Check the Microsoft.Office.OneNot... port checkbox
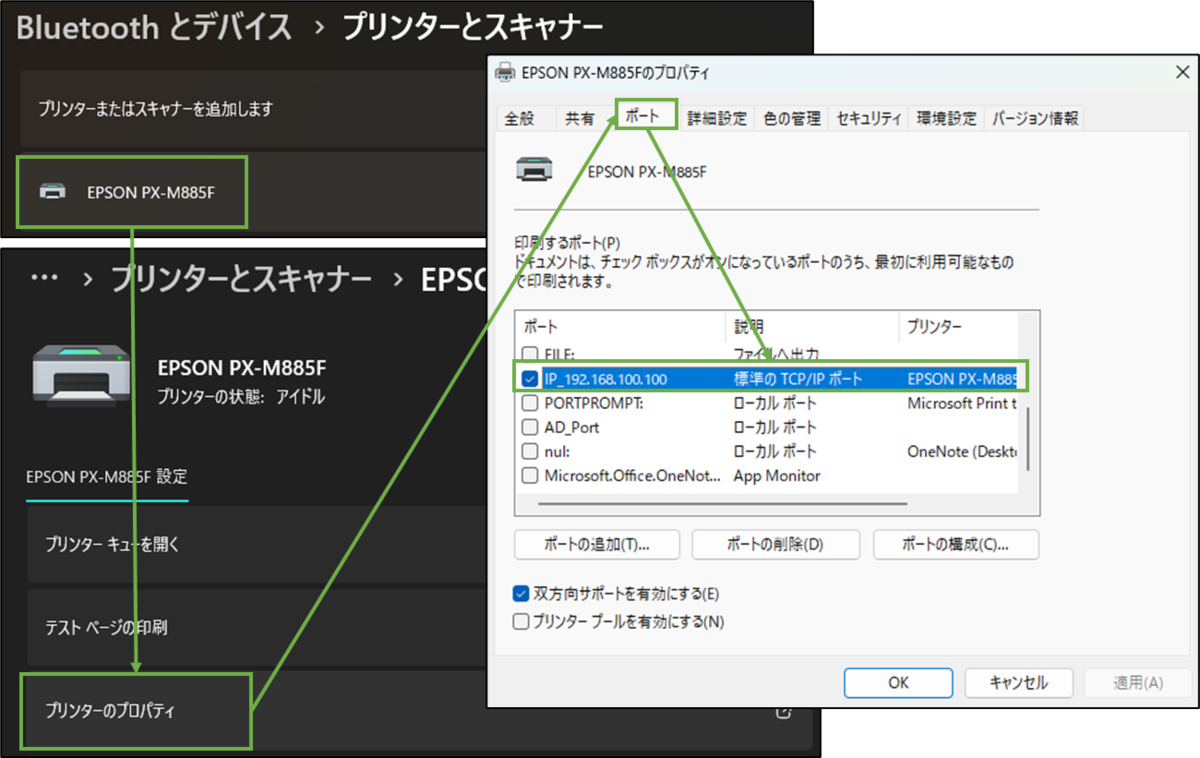This screenshot has height=758, width=1200. click(x=531, y=475)
